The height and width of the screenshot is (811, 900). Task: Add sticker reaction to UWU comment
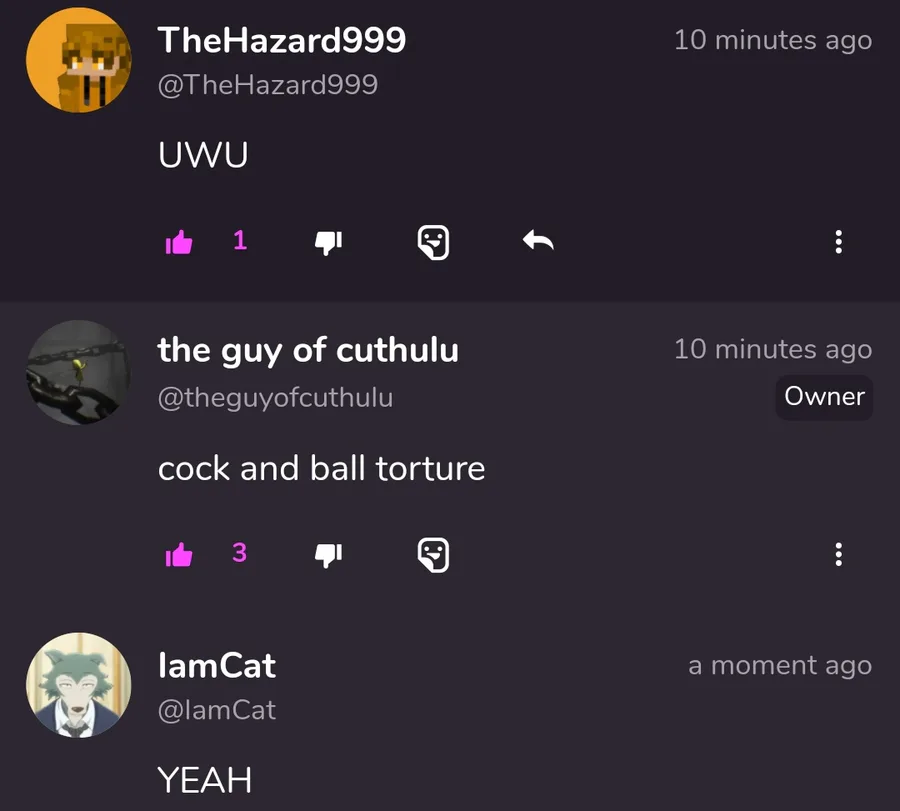click(x=433, y=242)
